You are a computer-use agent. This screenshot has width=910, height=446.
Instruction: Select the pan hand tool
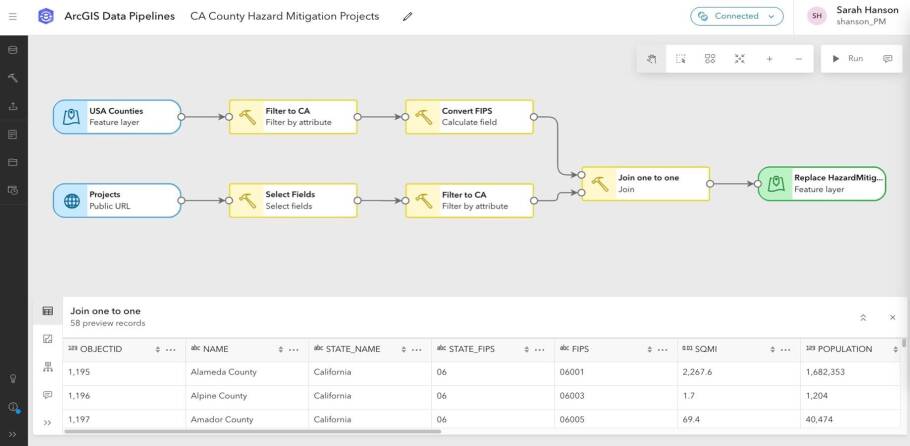(x=651, y=59)
